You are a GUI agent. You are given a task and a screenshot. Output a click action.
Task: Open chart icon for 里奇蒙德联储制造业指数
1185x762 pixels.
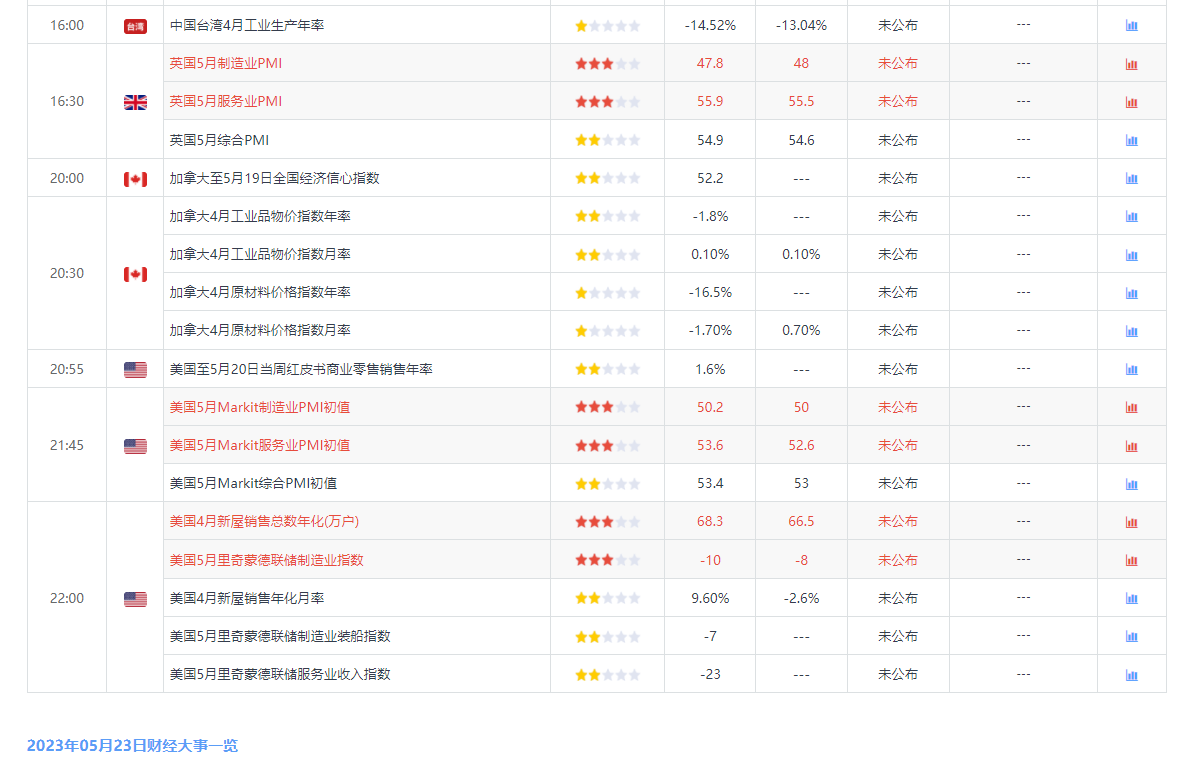1131,560
